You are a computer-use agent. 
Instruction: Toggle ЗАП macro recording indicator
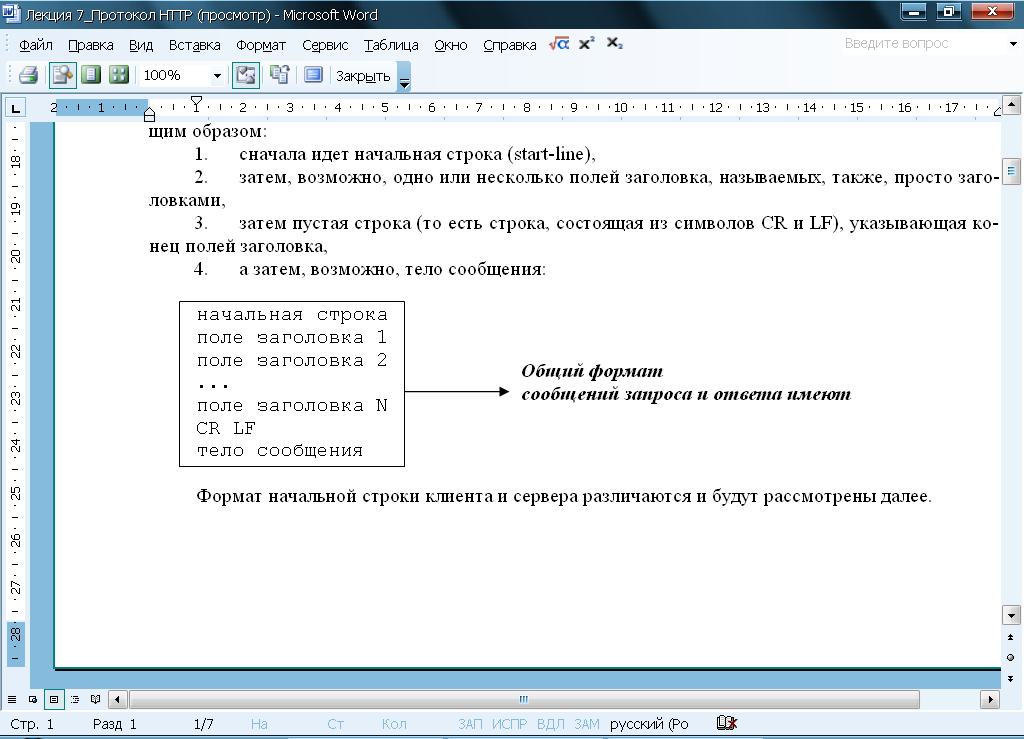[x=470, y=724]
